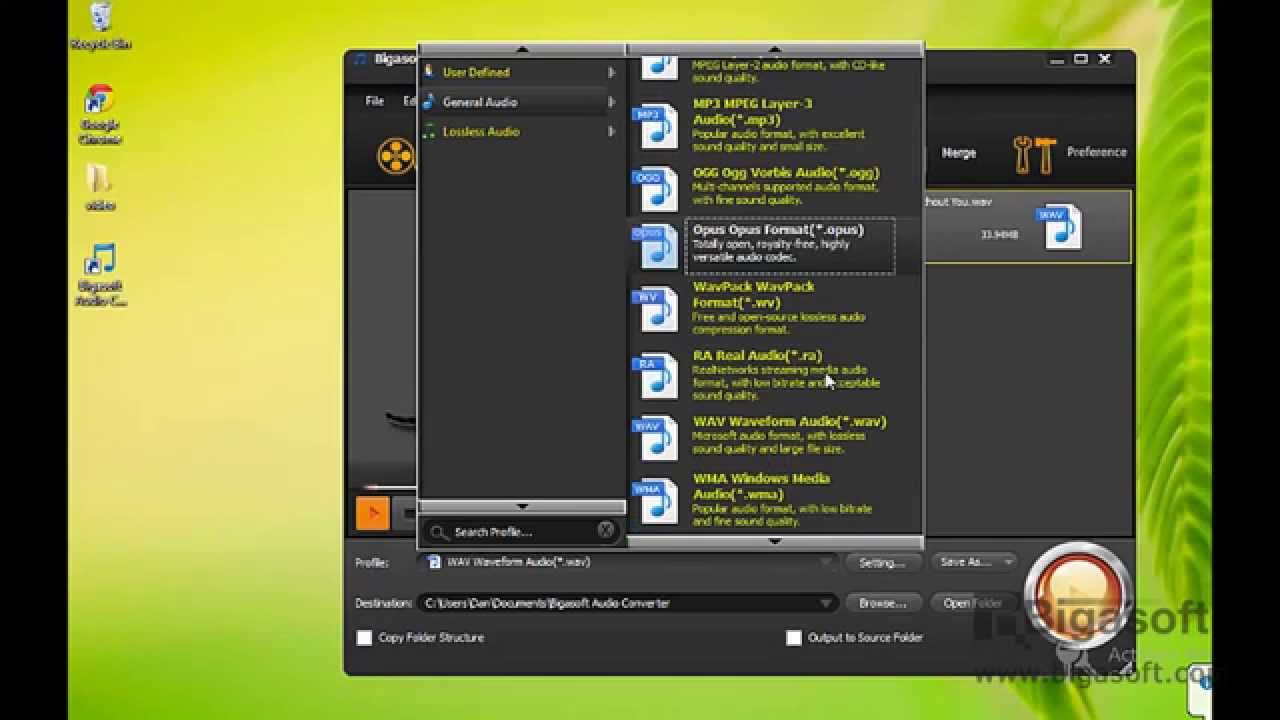Click the WAV icon on loaded file row
Image resolution: width=1280 pixels, height=720 pixels.
(x=1060, y=226)
